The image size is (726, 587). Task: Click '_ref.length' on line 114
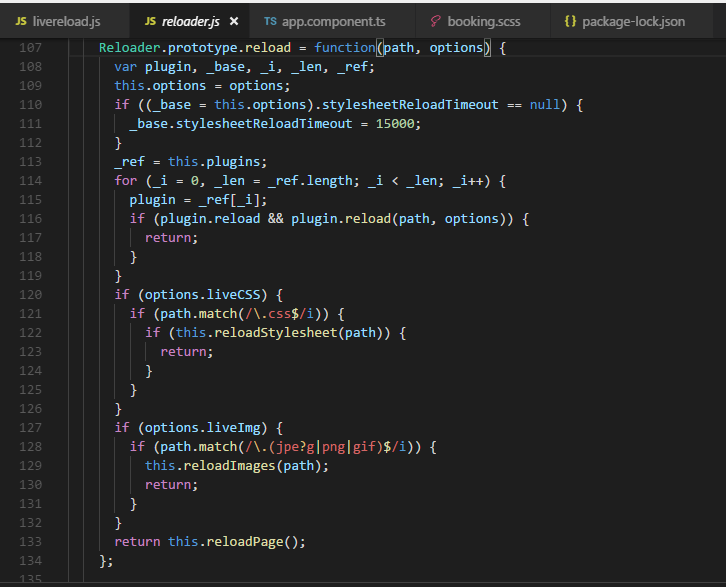(x=310, y=181)
